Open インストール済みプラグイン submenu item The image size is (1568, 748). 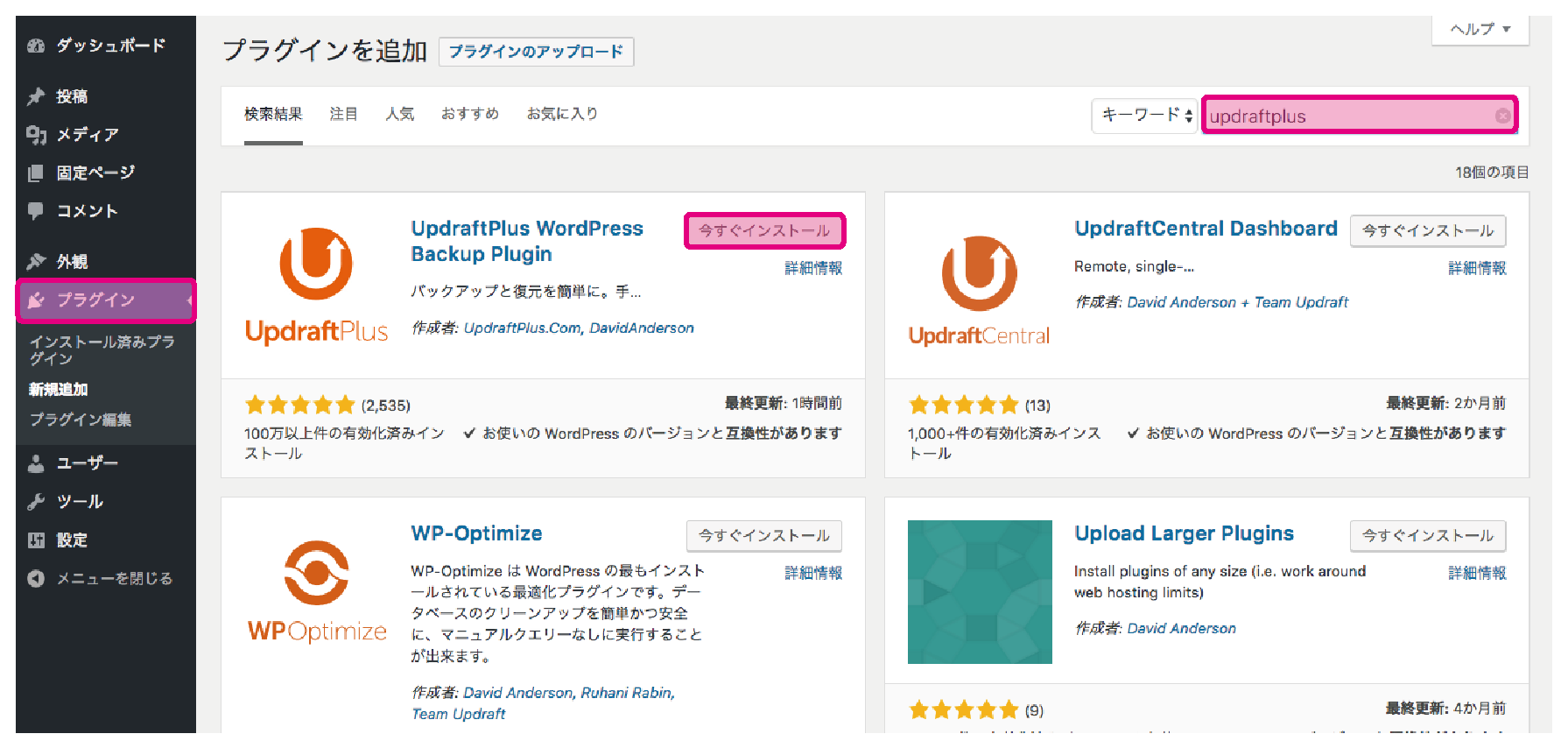tap(102, 350)
